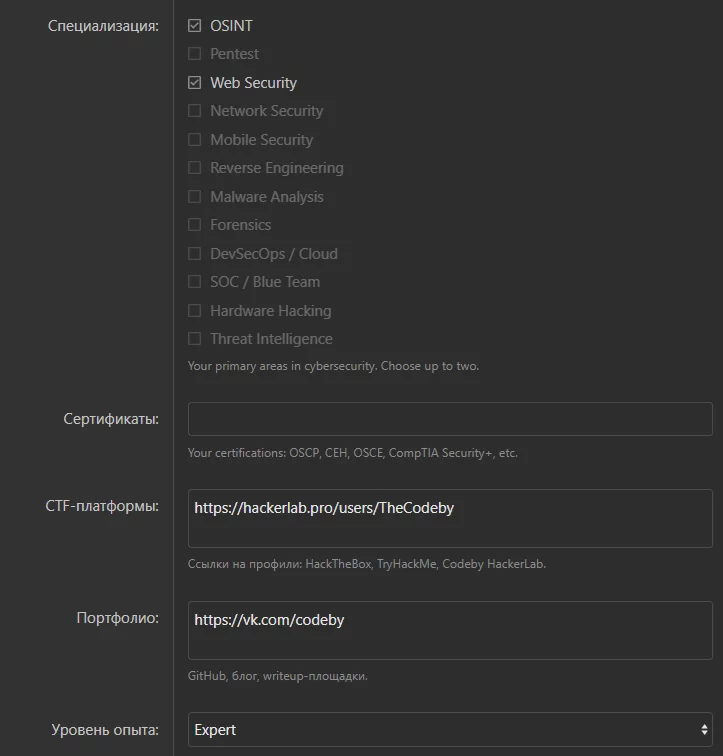Uncheck the OSINT specialization checkbox
Screen dimensions: 723x756
tap(195, 25)
